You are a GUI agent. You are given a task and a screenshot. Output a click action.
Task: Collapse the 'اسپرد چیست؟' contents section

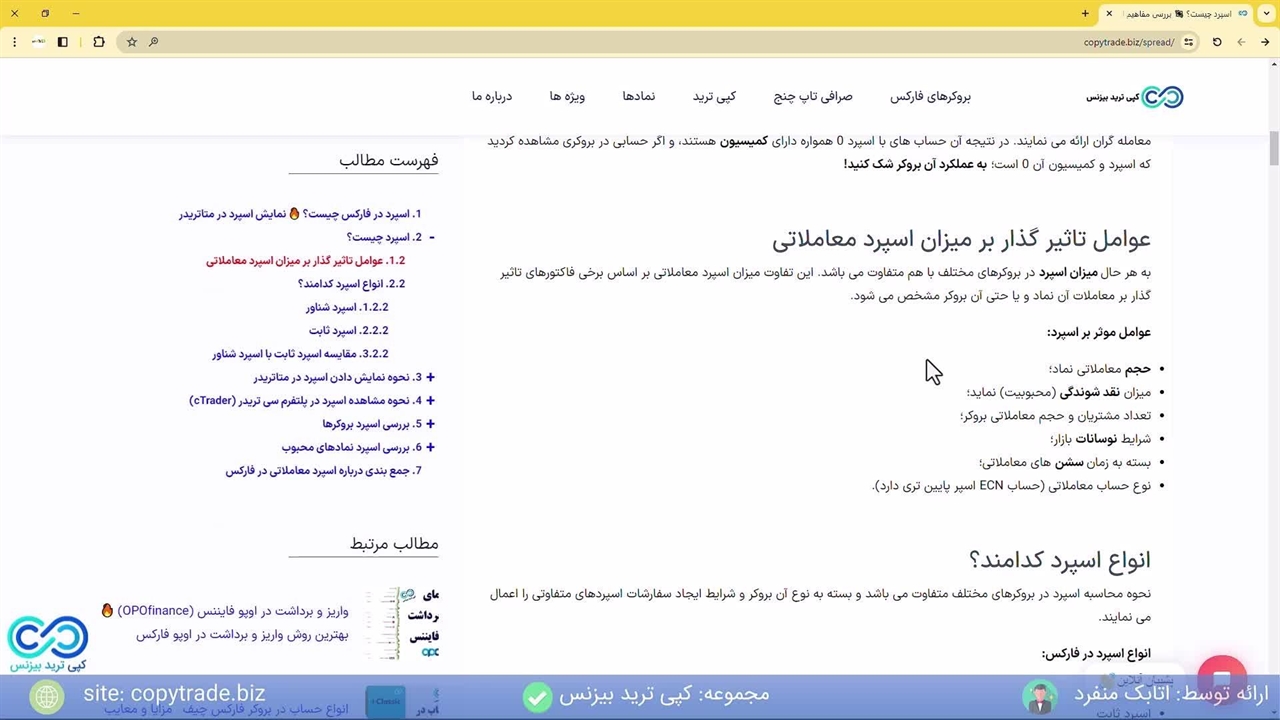431,238
